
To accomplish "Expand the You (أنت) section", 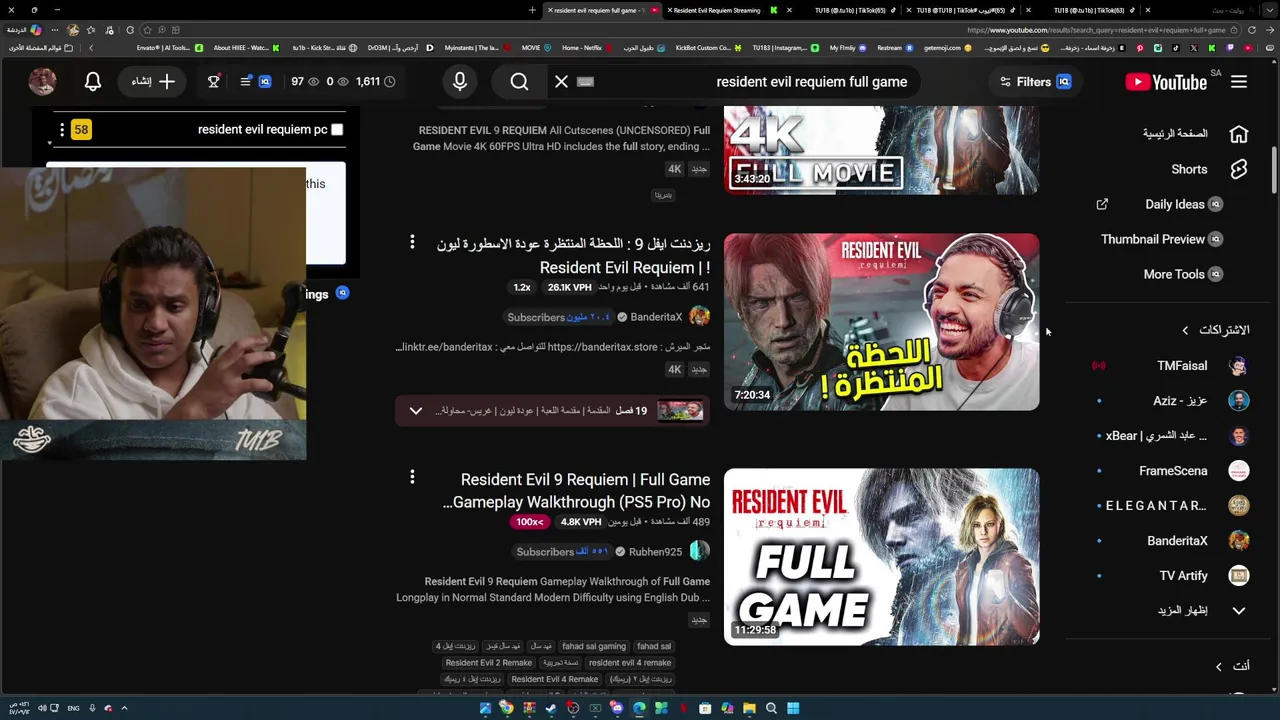I will pyautogui.click(x=1231, y=666).
